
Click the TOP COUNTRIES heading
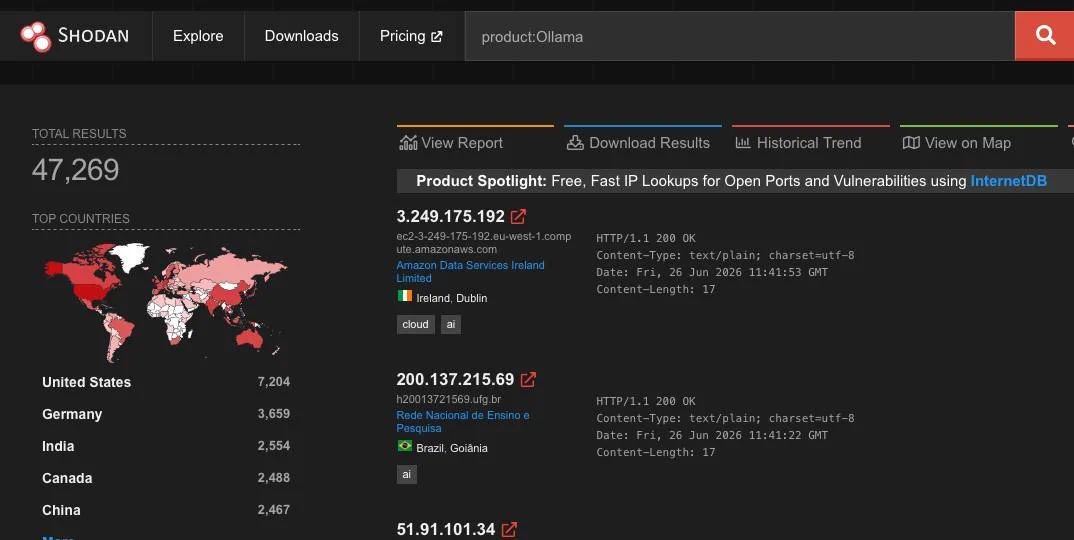80,219
